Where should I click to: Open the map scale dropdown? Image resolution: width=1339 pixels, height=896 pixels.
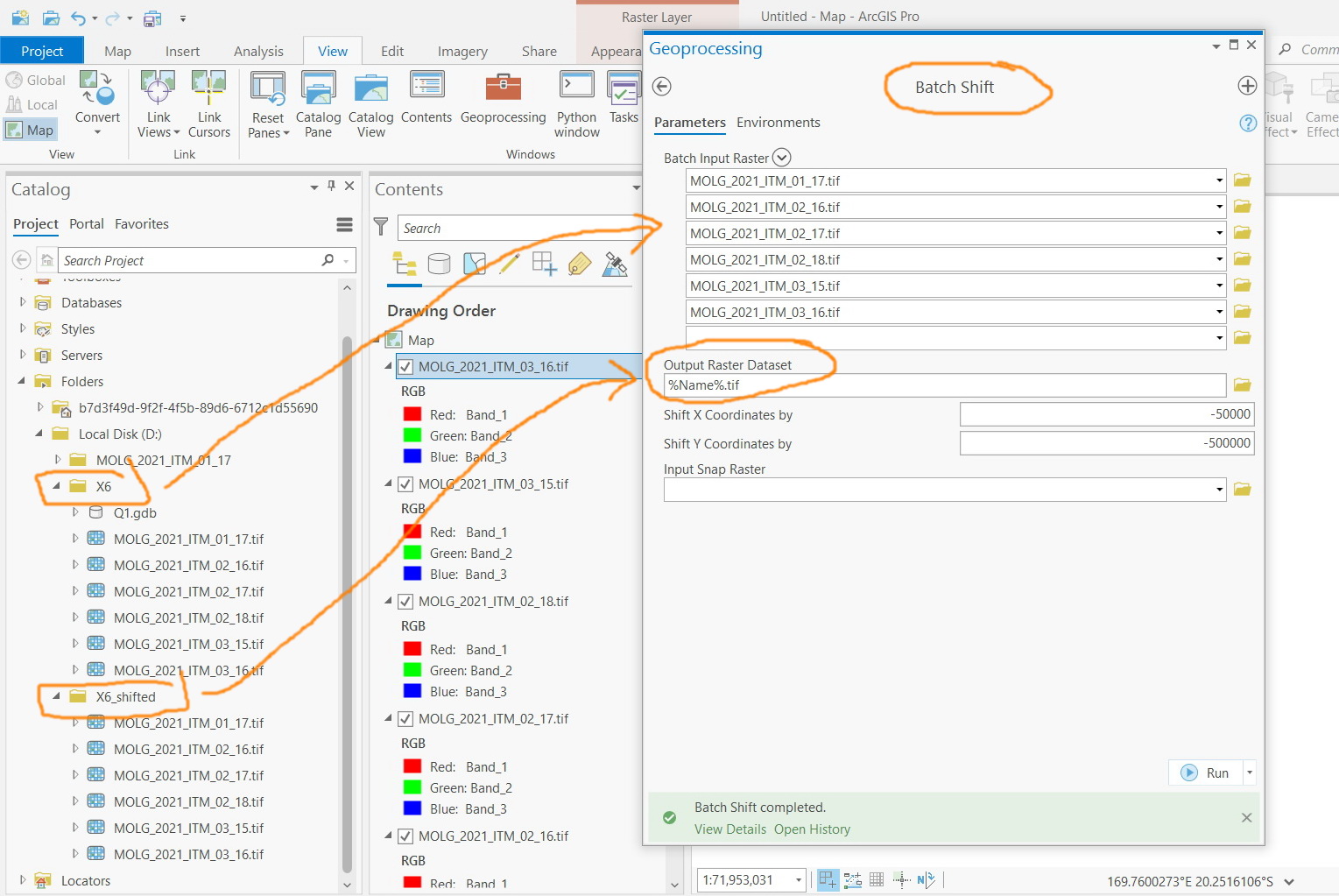pyautogui.click(x=798, y=879)
